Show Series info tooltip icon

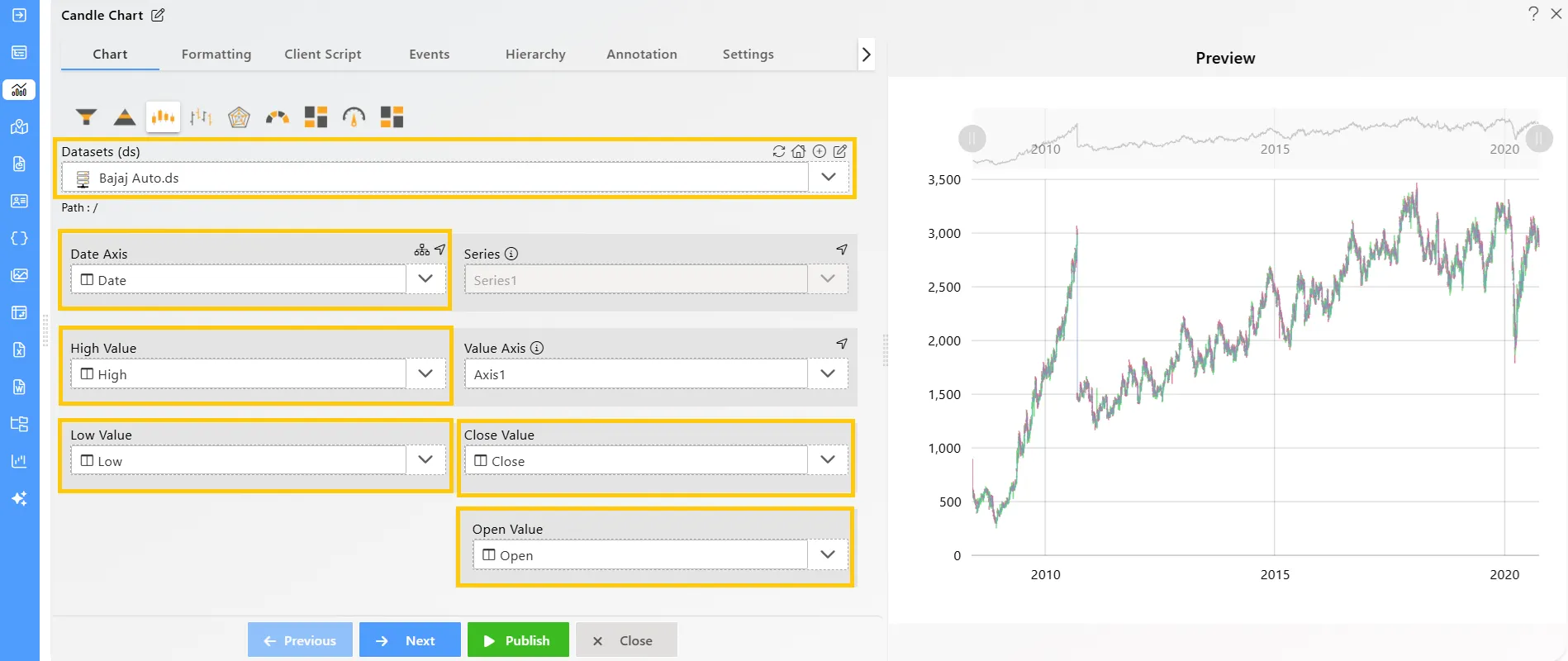pyautogui.click(x=511, y=254)
